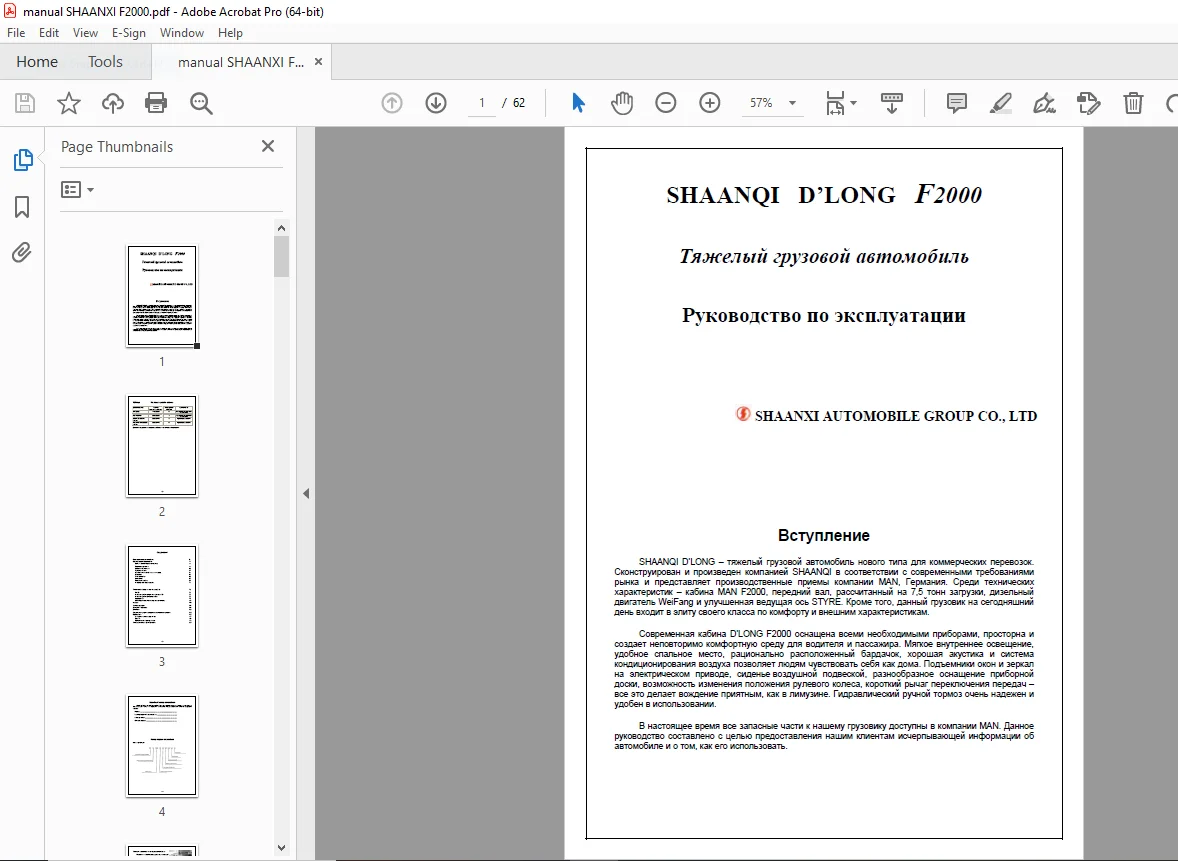The height and width of the screenshot is (861, 1178).
Task: Open the Window menu
Action: pos(182,33)
